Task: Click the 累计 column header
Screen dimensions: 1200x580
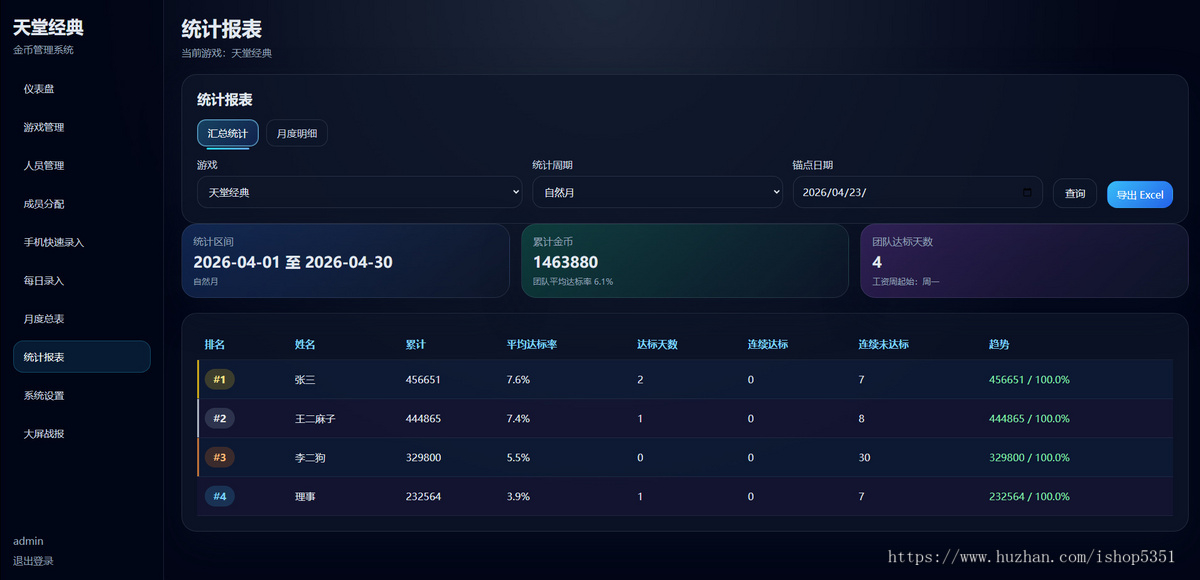Action: [x=416, y=344]
